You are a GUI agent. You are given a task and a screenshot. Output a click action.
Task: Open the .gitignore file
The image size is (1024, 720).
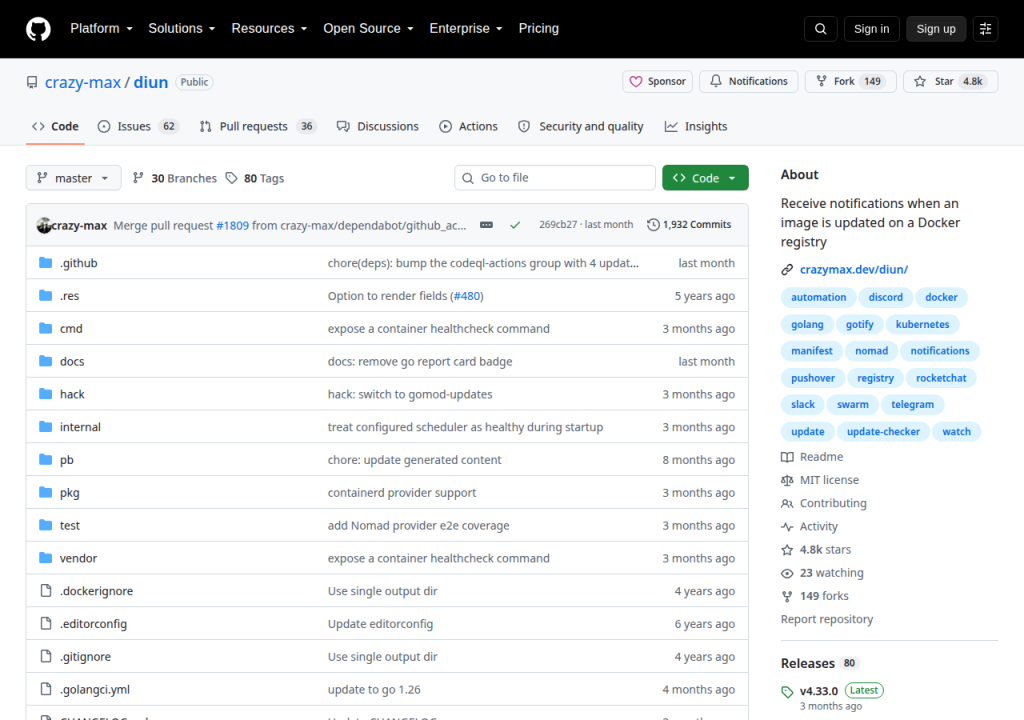click(86, 657)
